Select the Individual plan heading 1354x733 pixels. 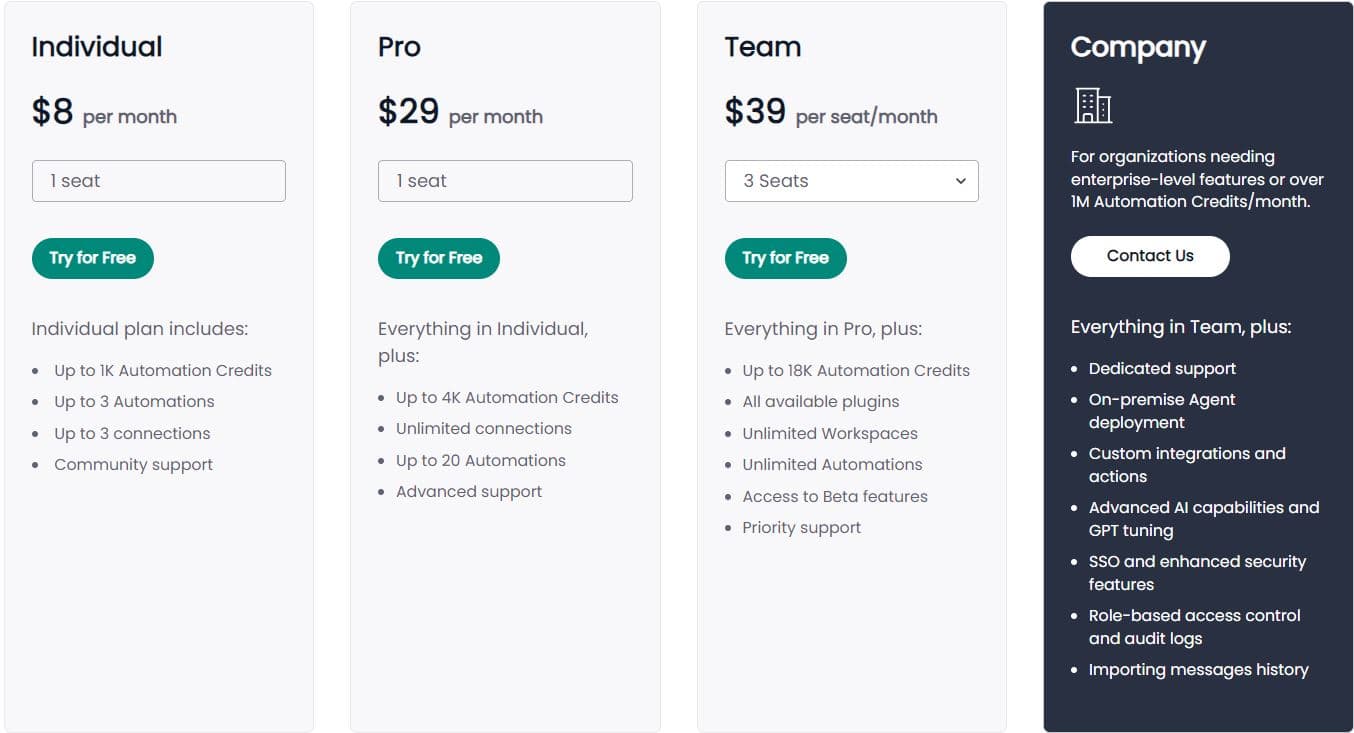click(96, 46)
